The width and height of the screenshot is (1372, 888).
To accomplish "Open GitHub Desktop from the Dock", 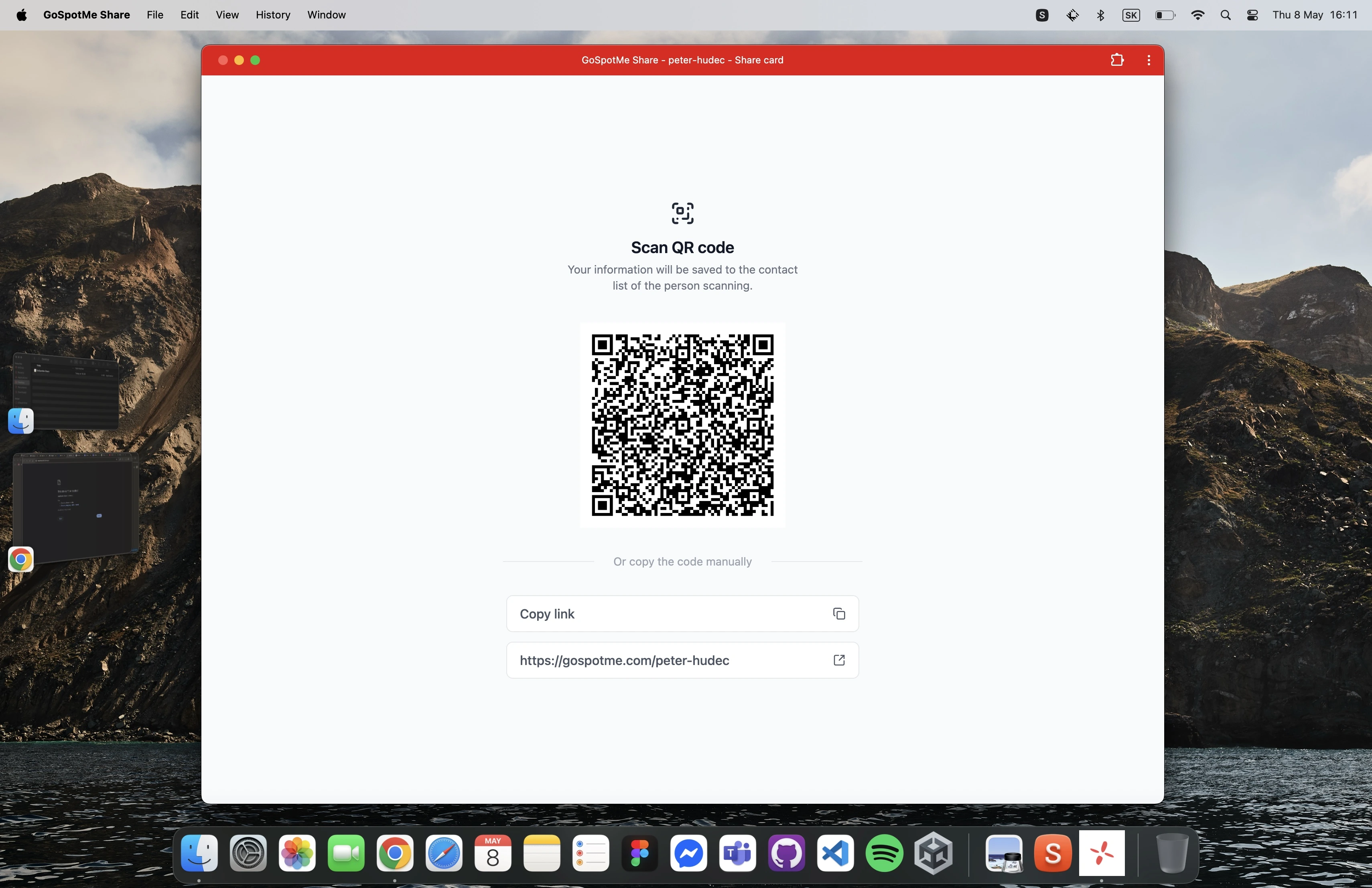I will 787,853.
